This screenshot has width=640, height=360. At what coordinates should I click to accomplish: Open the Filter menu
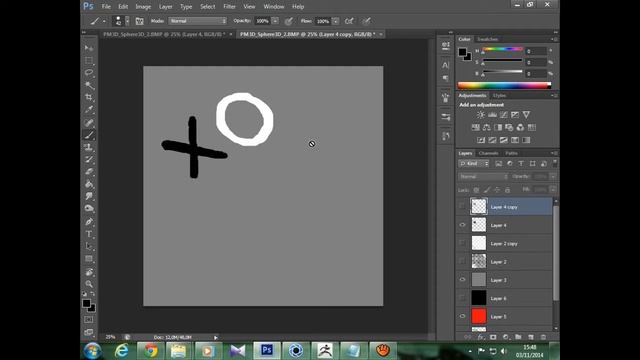click(x=229, y=7)
